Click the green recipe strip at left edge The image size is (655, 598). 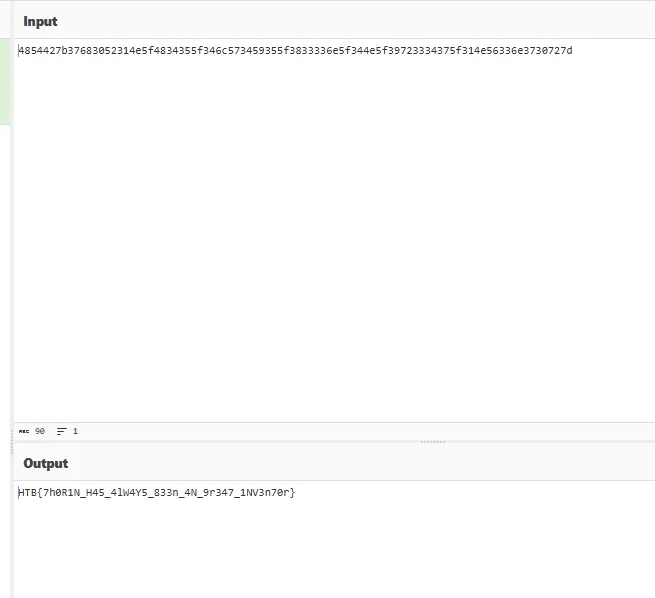pyautogui.click(x=5, y=80)
